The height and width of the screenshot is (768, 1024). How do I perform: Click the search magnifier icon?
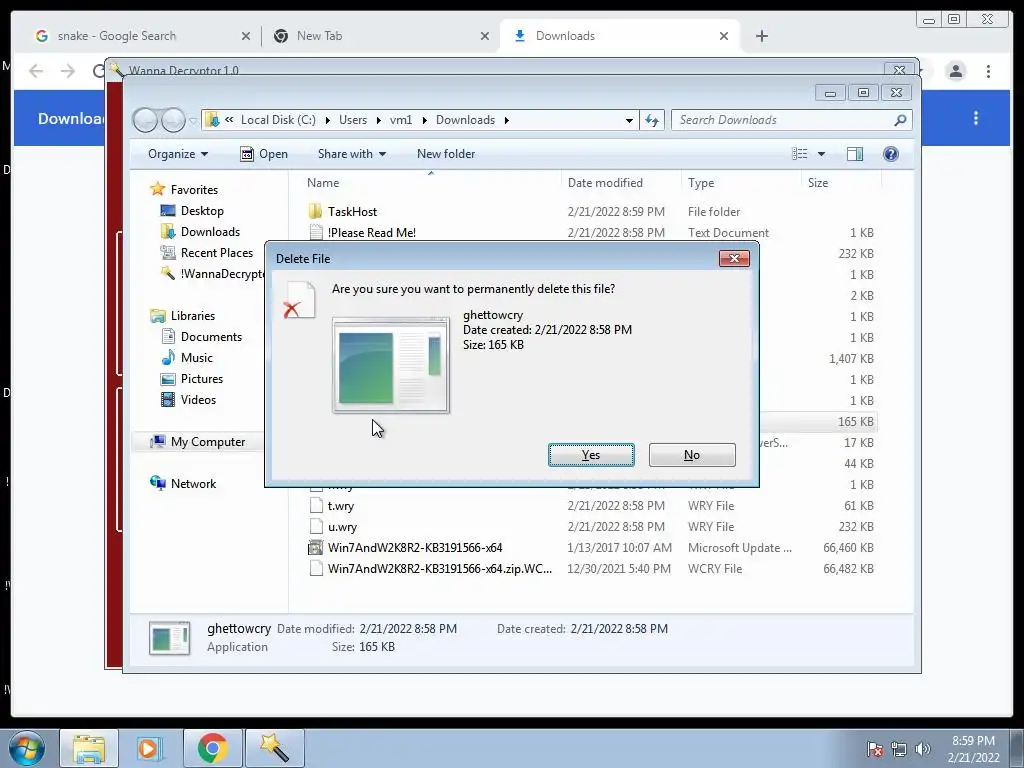(x=900, y=120)
